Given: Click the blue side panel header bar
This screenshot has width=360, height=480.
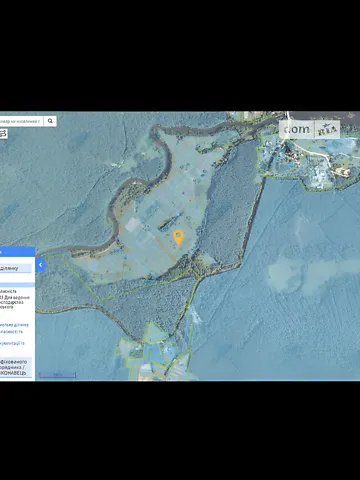Looking at the screenshot, I should [18, 251].
